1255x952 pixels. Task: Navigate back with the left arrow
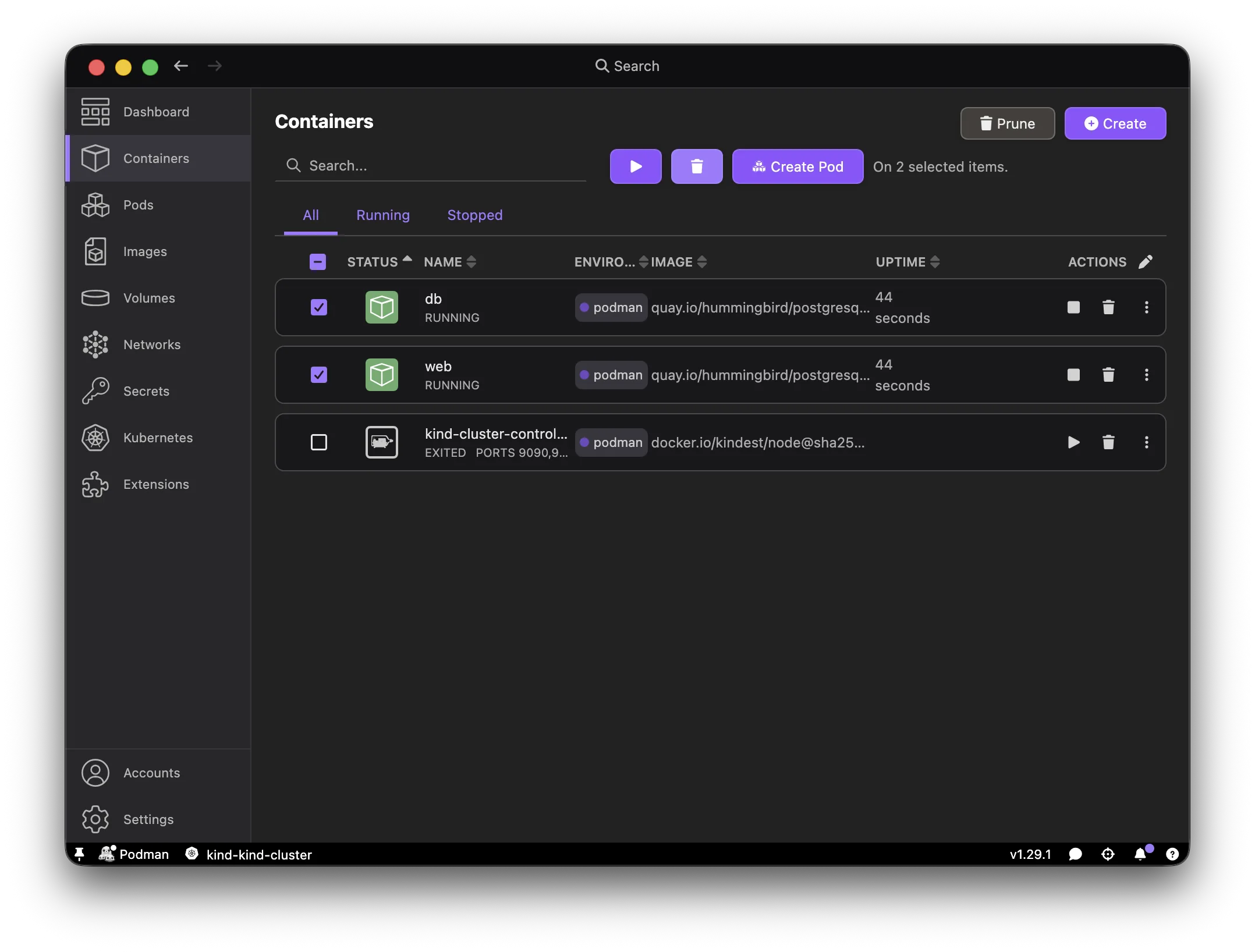[181, 66]
